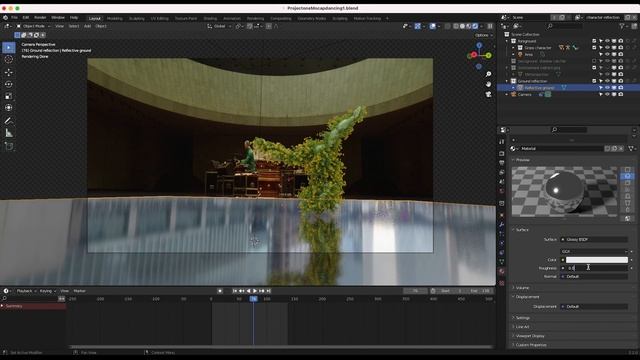Click the Marker menu in timeline
640x360 pixels.
pyautogui.click(x=80, y=291)
